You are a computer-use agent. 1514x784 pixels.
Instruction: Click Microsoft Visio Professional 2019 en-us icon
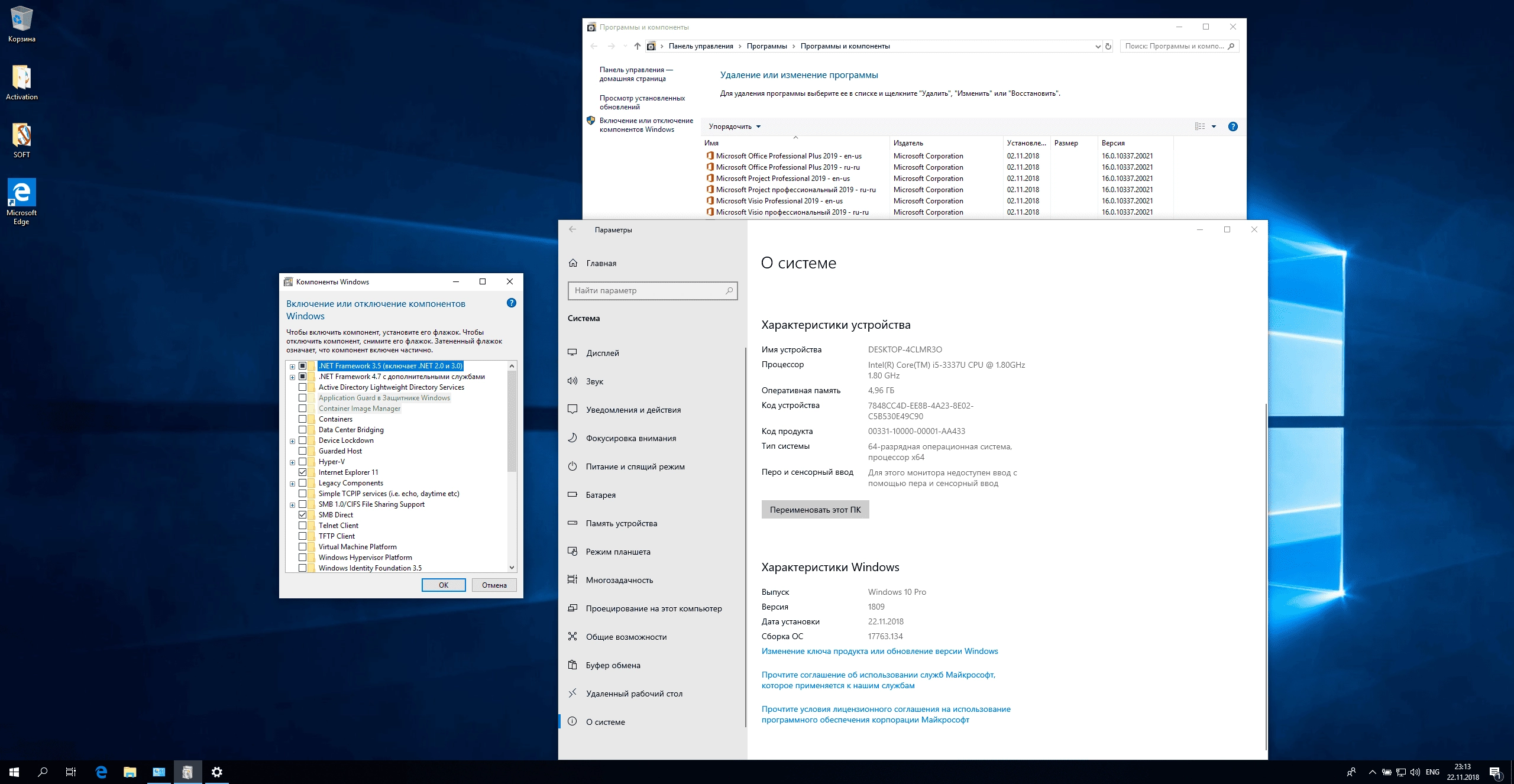click(710, 200)
